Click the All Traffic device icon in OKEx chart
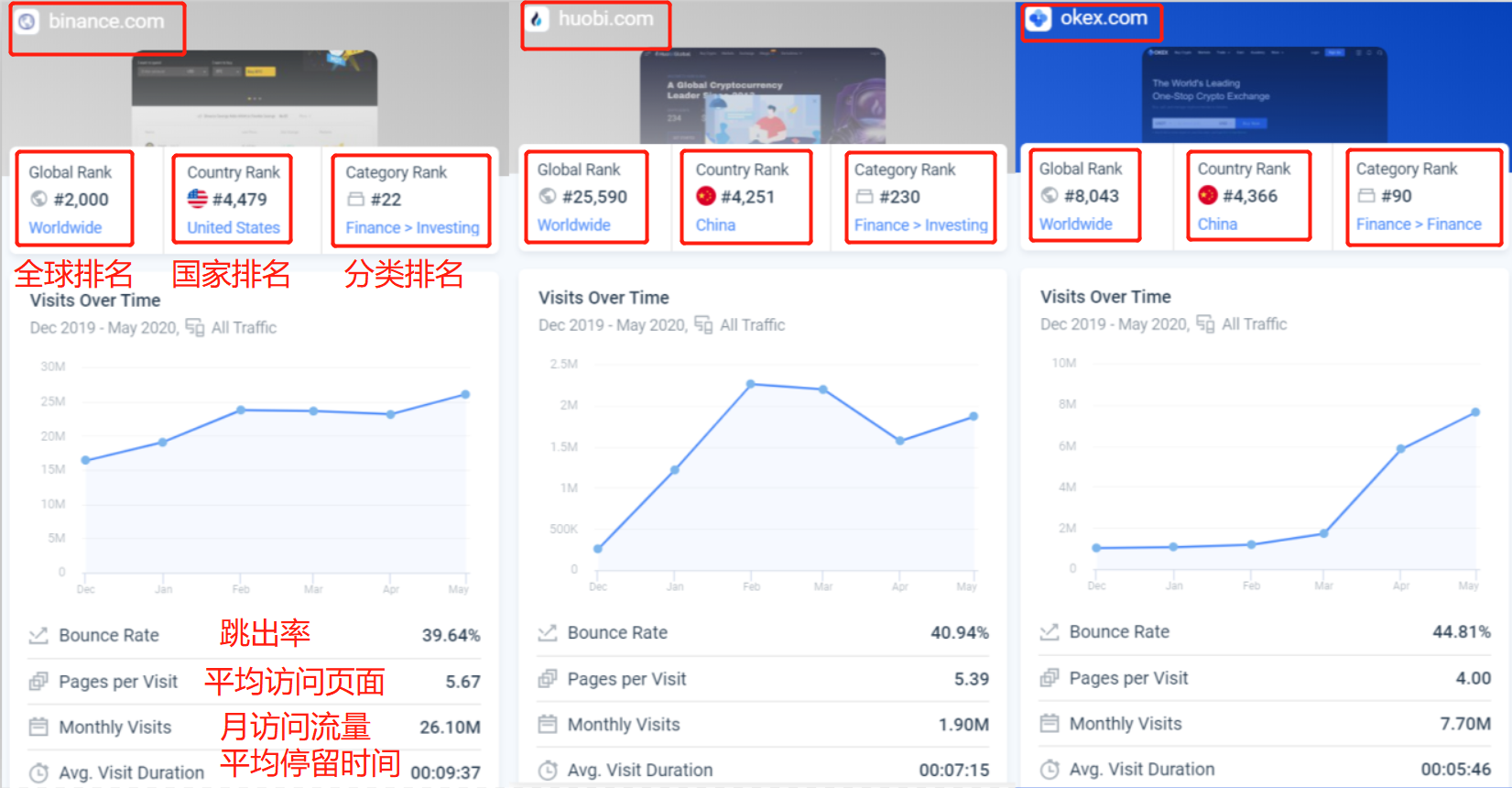 (1205, 323)
